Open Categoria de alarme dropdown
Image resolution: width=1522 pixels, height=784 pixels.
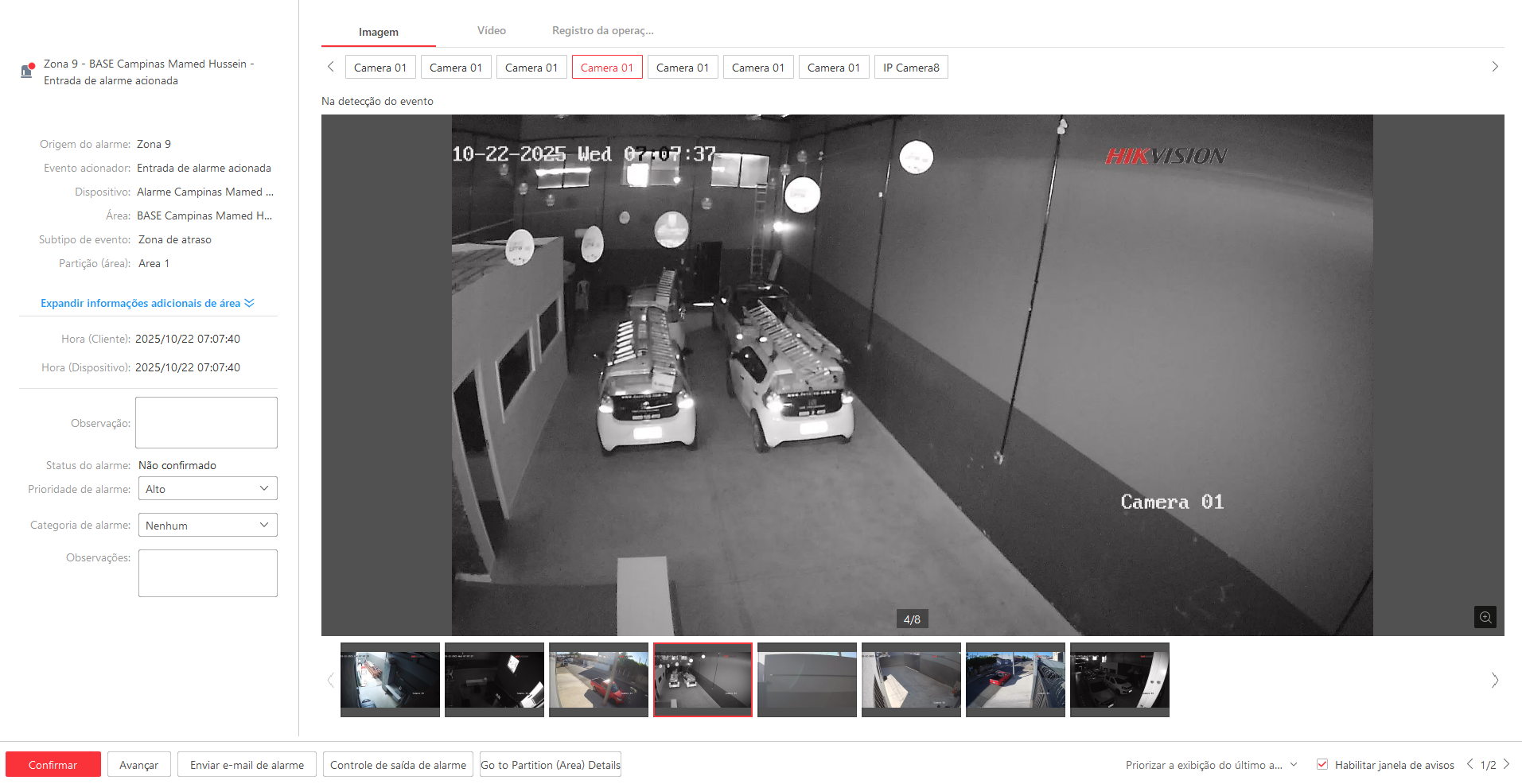pos(207,525)
